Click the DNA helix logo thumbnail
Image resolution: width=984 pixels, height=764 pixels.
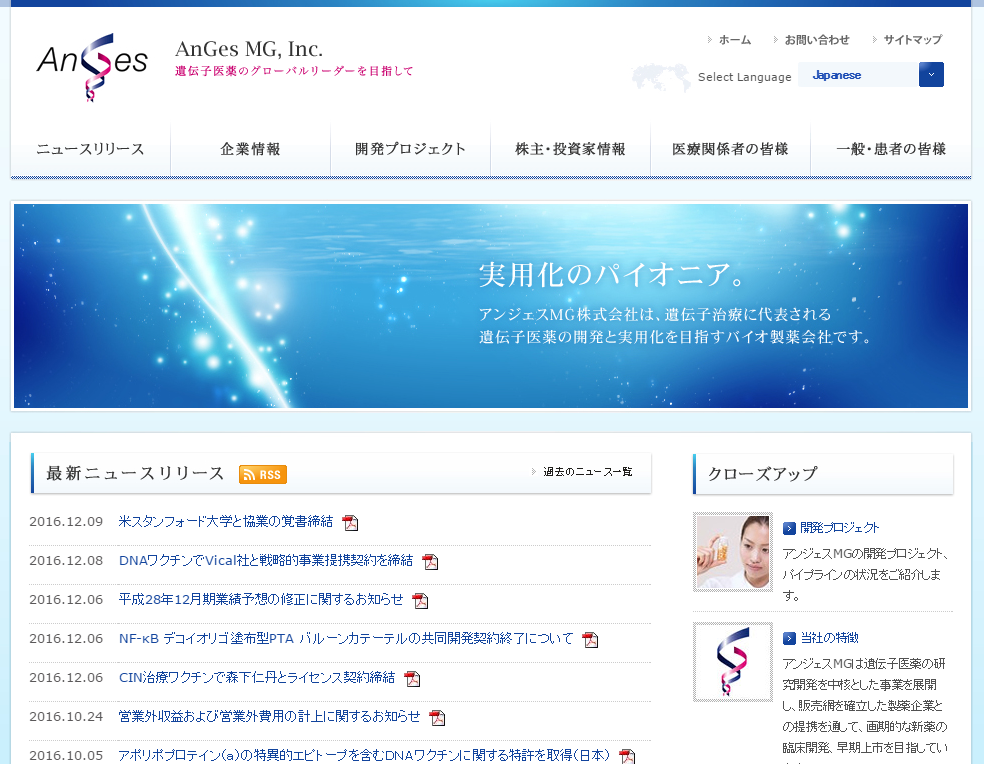732,662
